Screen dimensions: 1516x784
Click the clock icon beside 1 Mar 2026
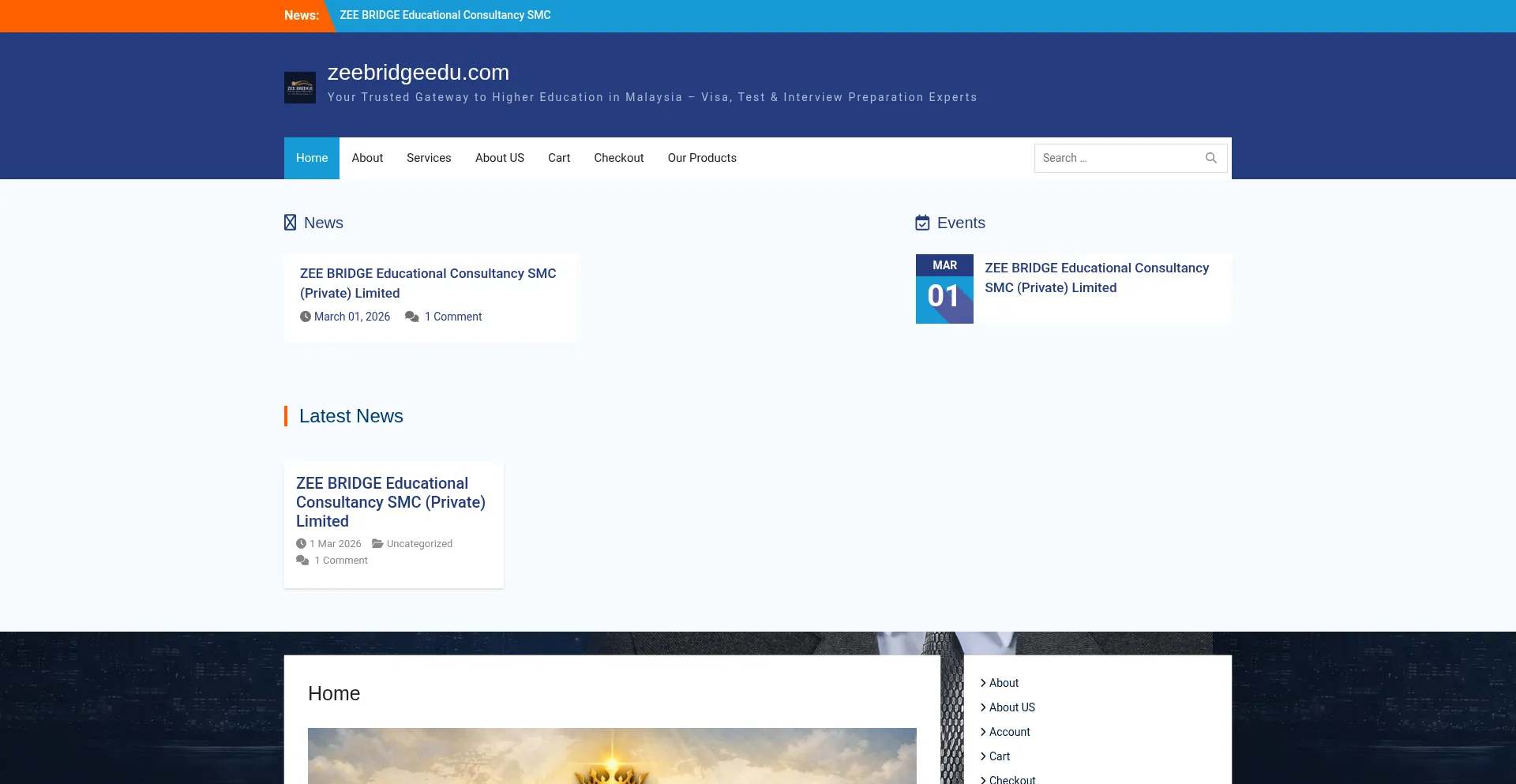click(x=301, y=543)
